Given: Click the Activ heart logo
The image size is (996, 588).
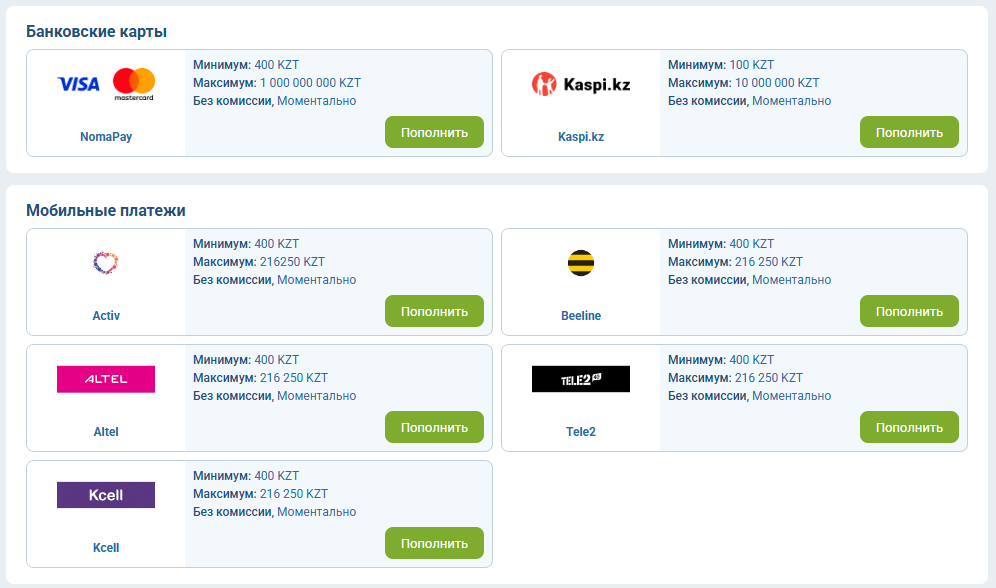Looking at the screenshot, I should pos(105,262).
